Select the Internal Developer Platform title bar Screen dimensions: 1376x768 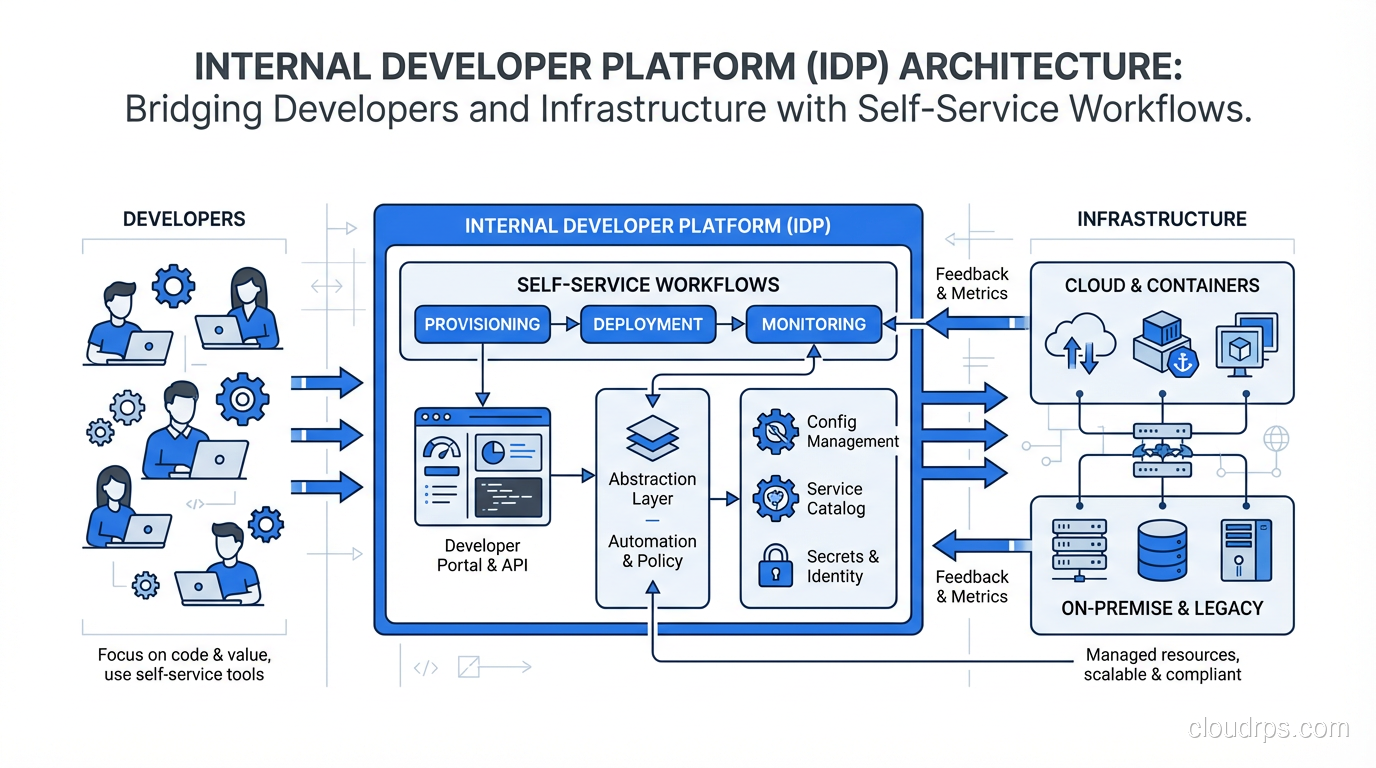coord(648,225)
